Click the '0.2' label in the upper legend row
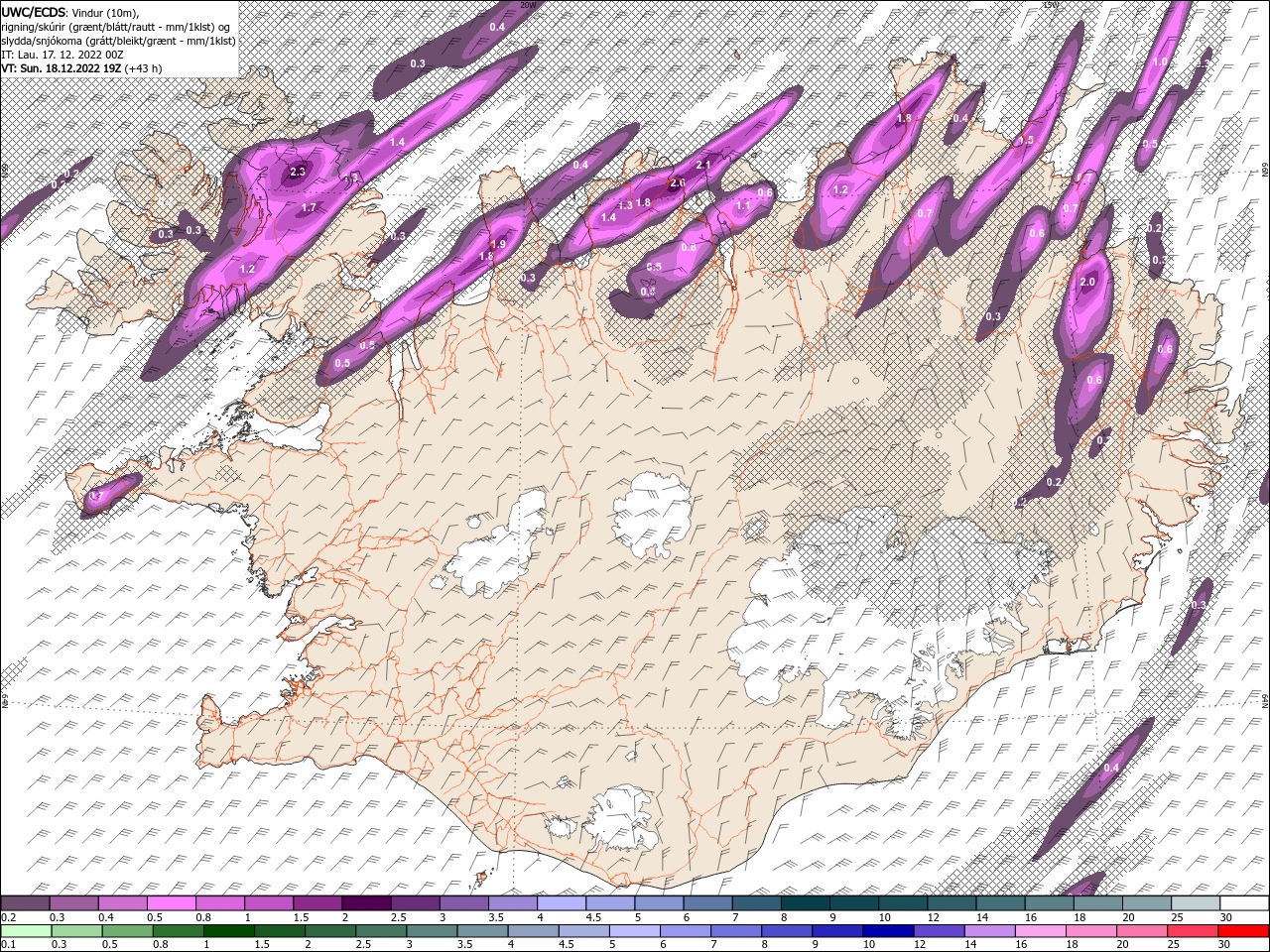The height and width of the screenshot is (952, 1270). pos(9,917)
